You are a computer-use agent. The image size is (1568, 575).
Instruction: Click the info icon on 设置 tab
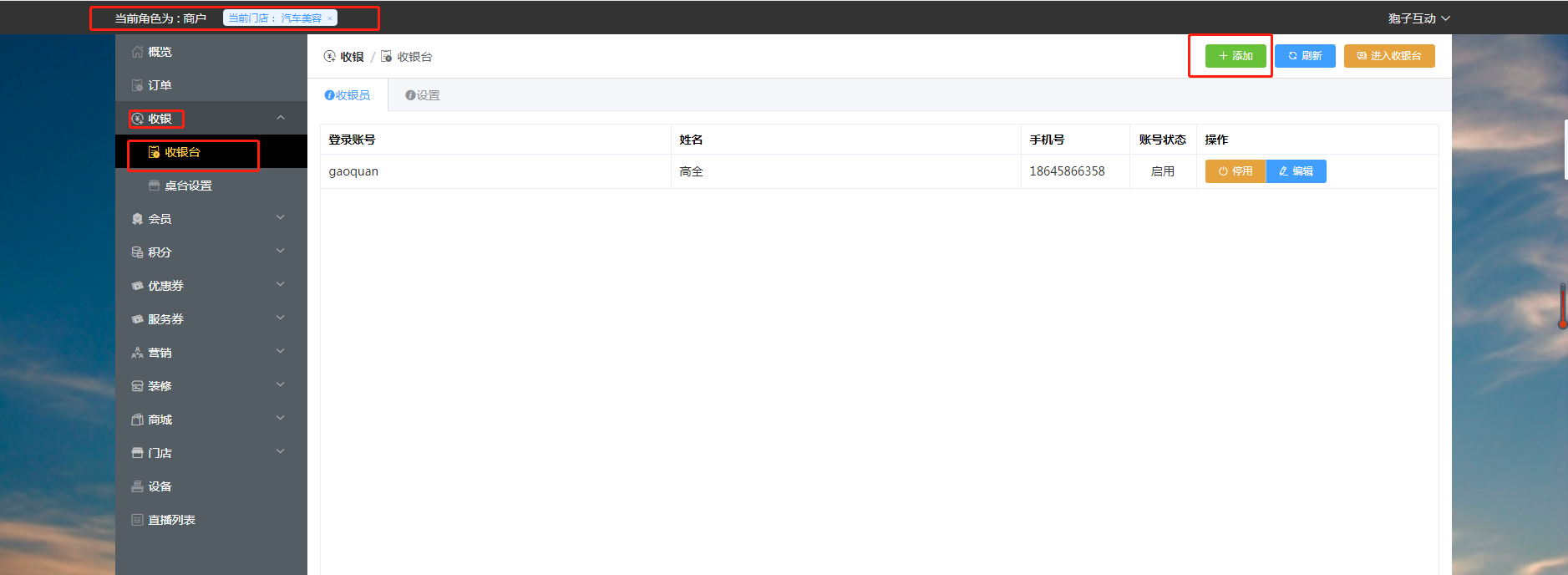[x=410, y=95]
